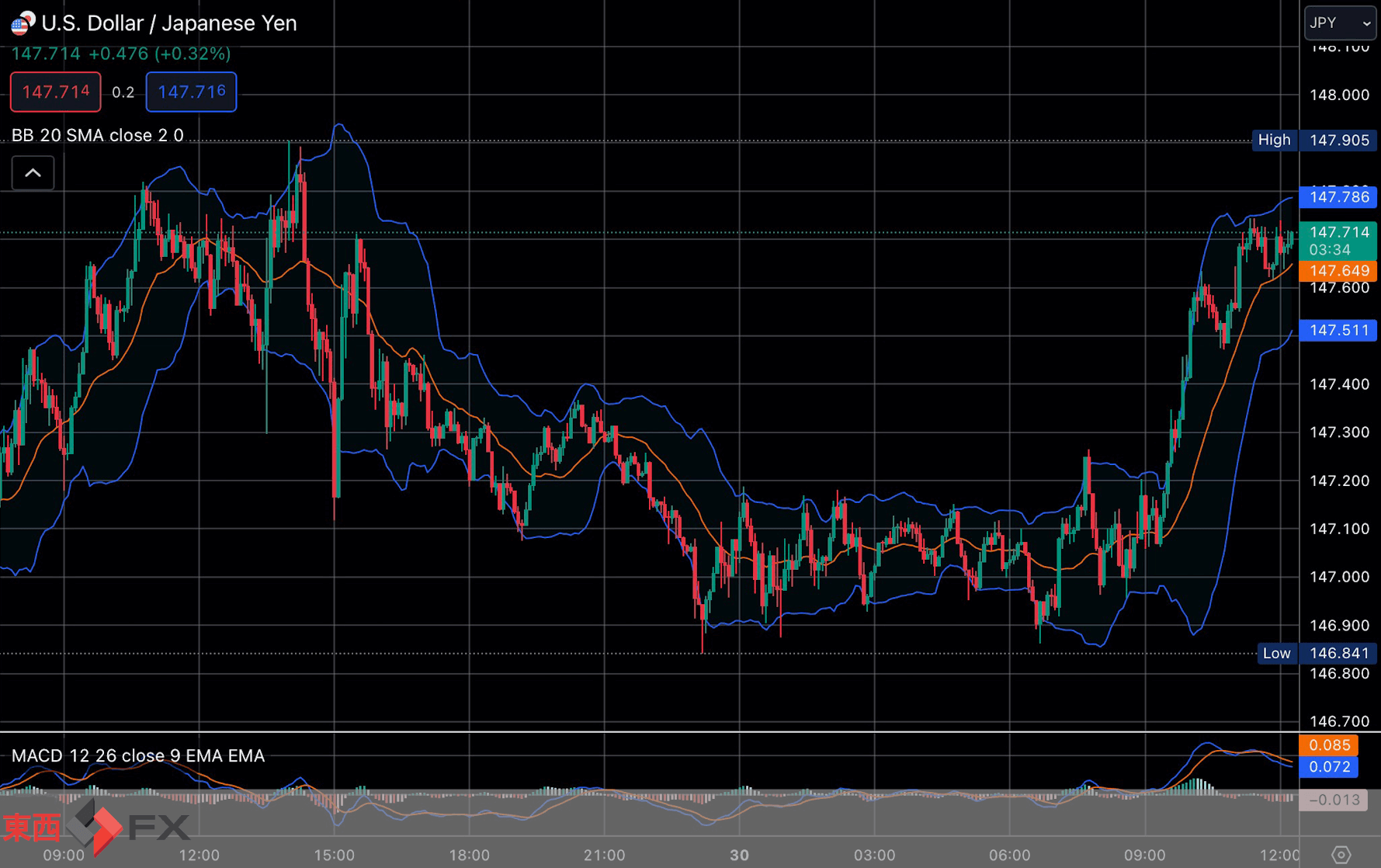
Task: Select the BB 20 SMA indicator label
Action: click(97, 136)
